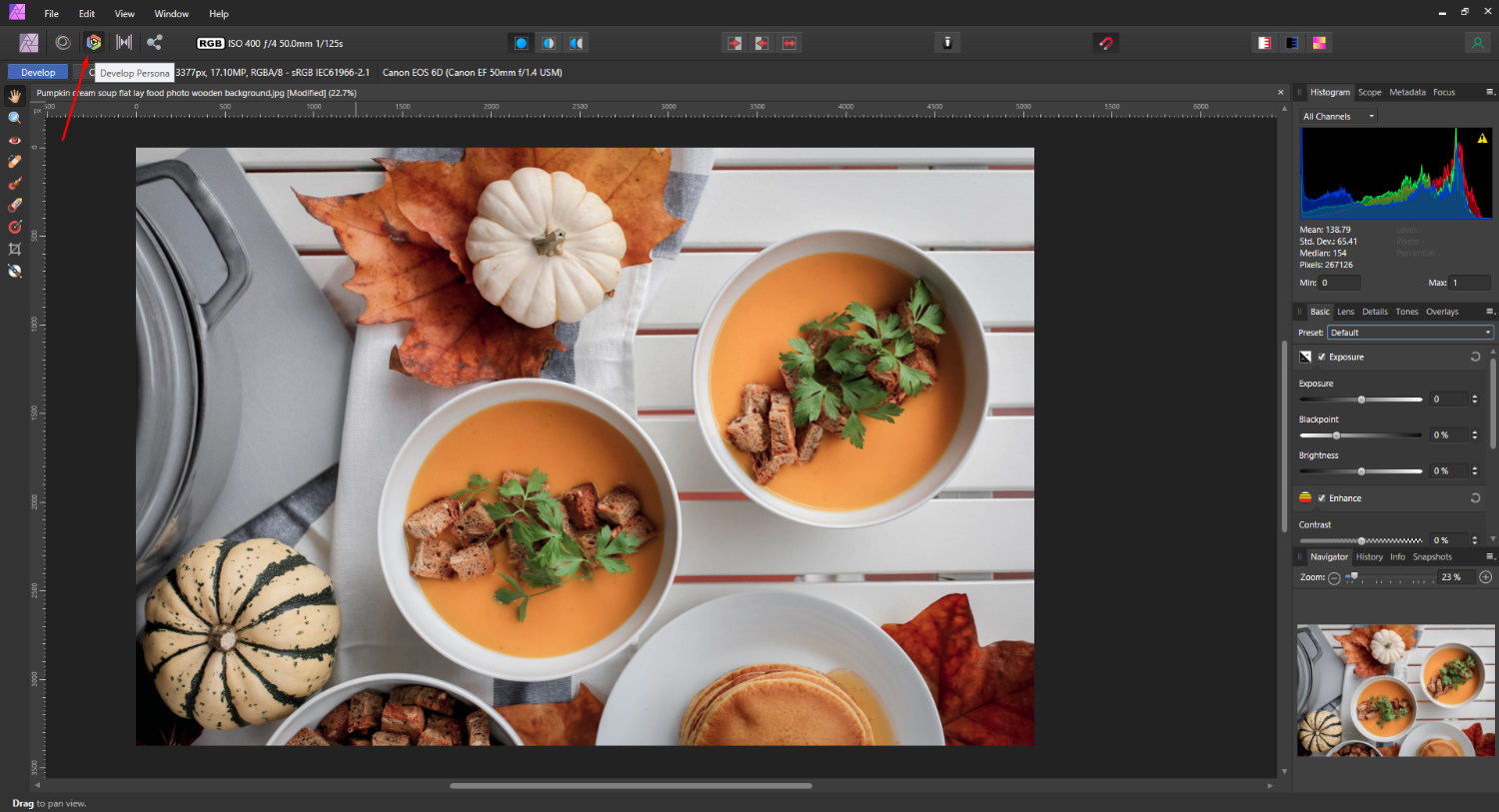Open the assistant options icon
Screen dimensions: 1499x812
(x=947, y=42)
